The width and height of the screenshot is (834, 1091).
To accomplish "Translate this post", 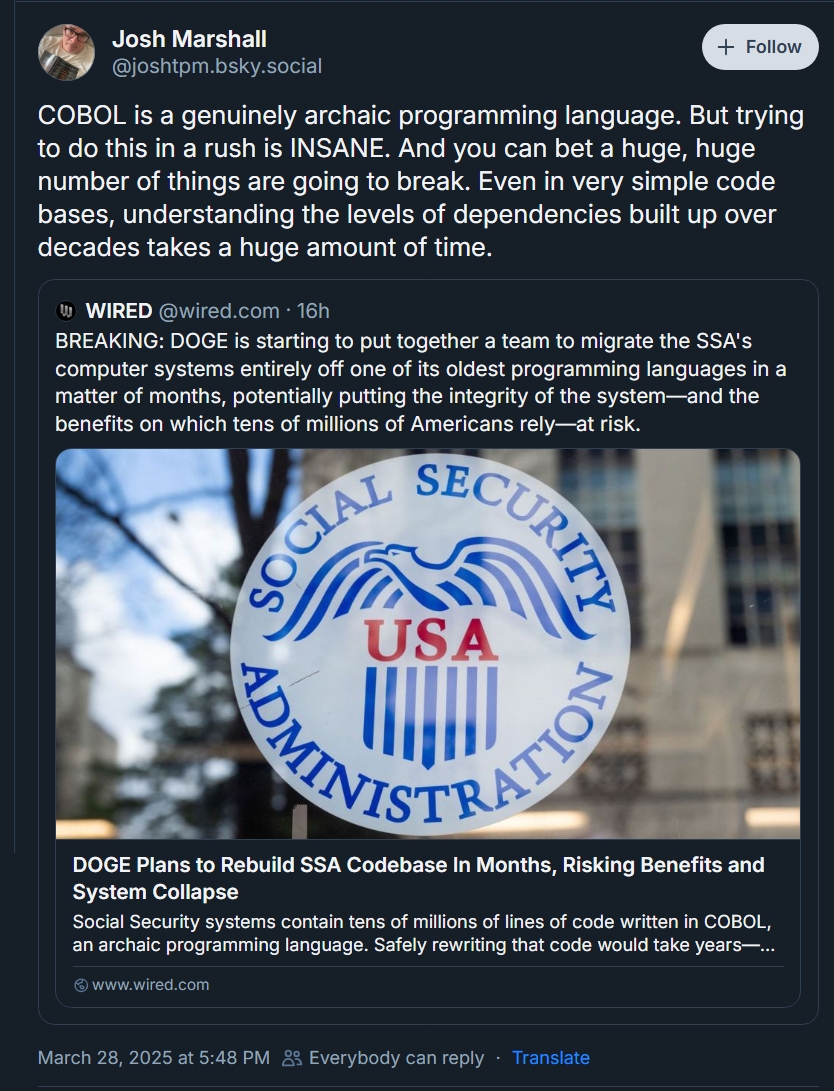I will pos(550,1057).
